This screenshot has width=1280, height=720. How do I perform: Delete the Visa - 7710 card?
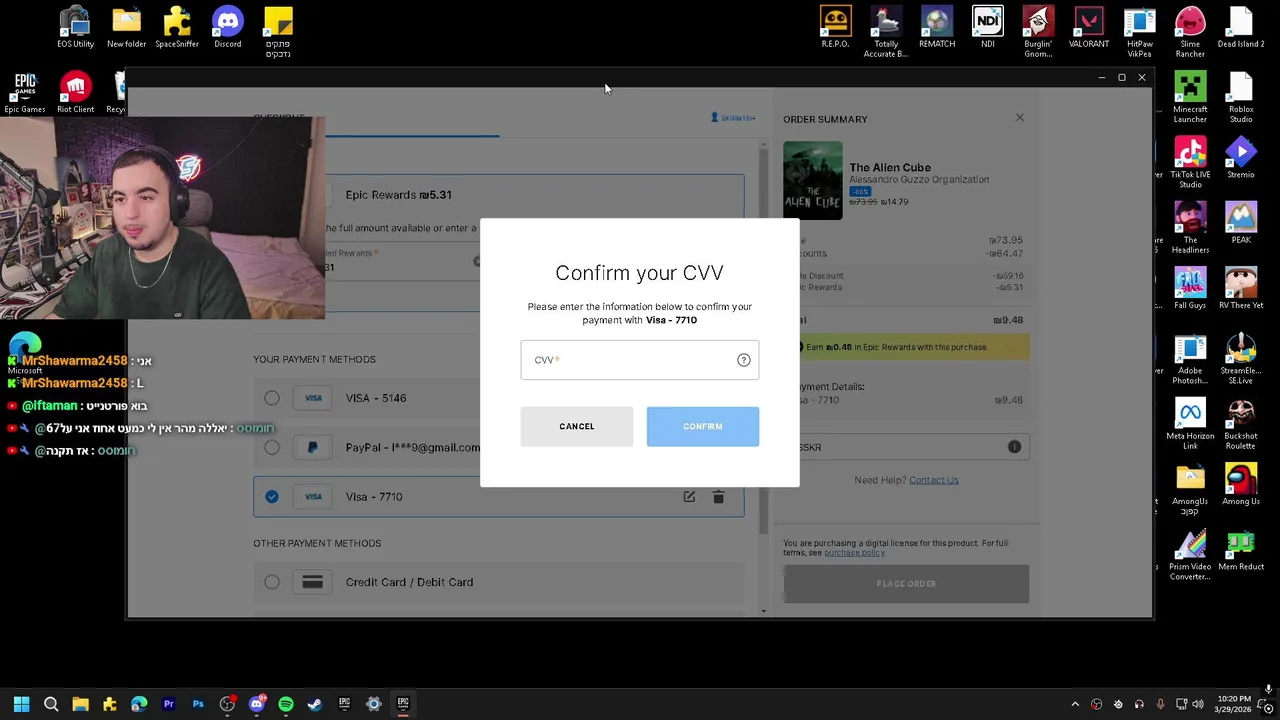[x=718, y=497]
